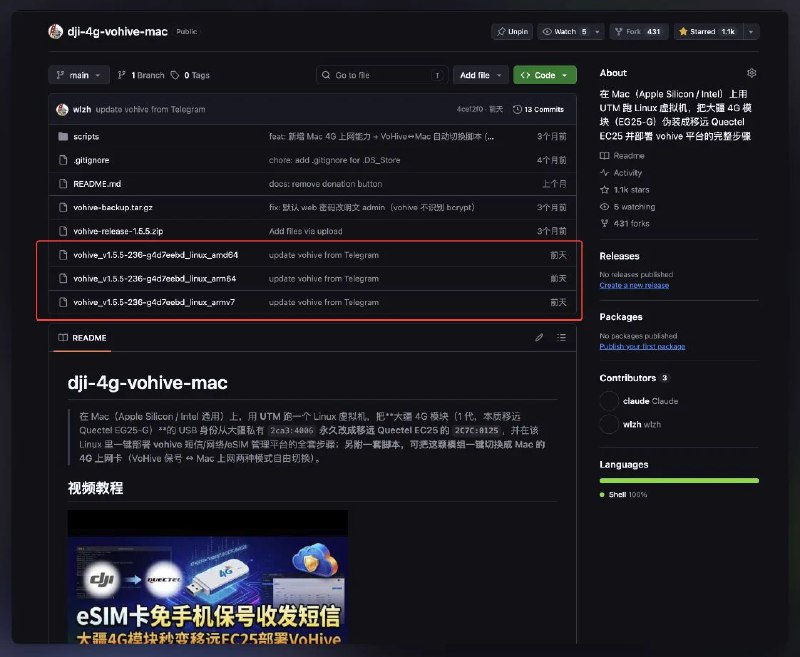Unpin the repository with Unpin button
Viewport: 800px width, 657px height.
coord(512,32)
